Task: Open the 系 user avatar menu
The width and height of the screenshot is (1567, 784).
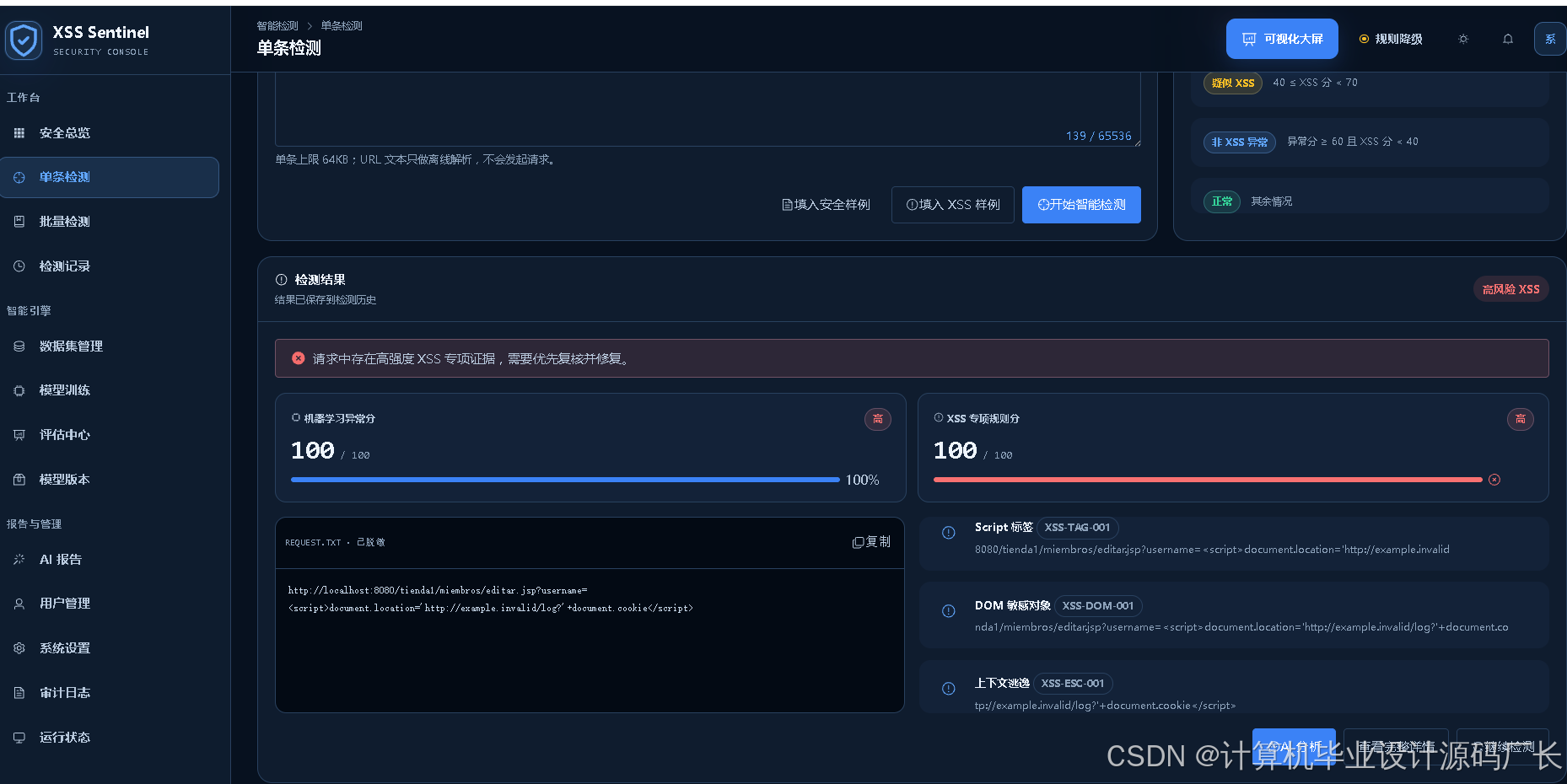Action: [1550, 39]
